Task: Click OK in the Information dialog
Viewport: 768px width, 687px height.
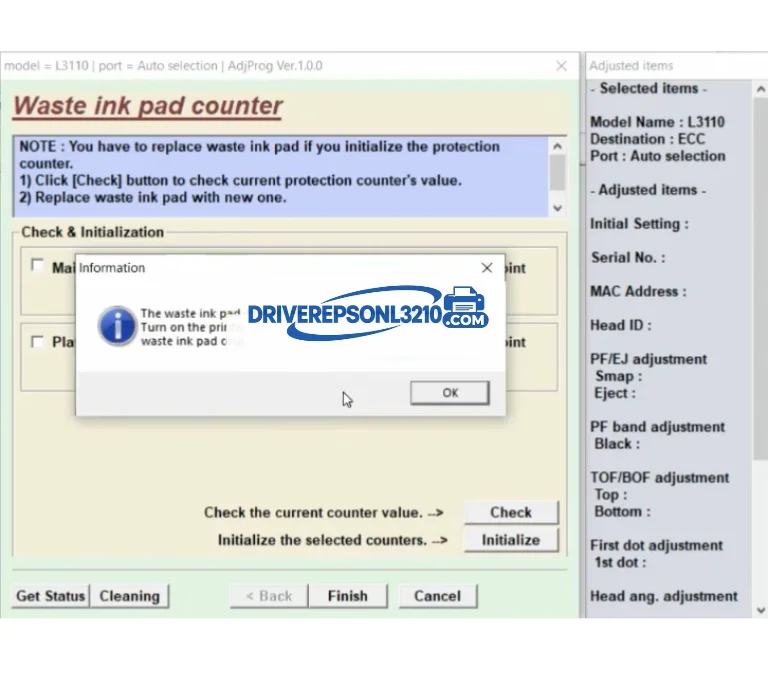Action: coord(450,393)
